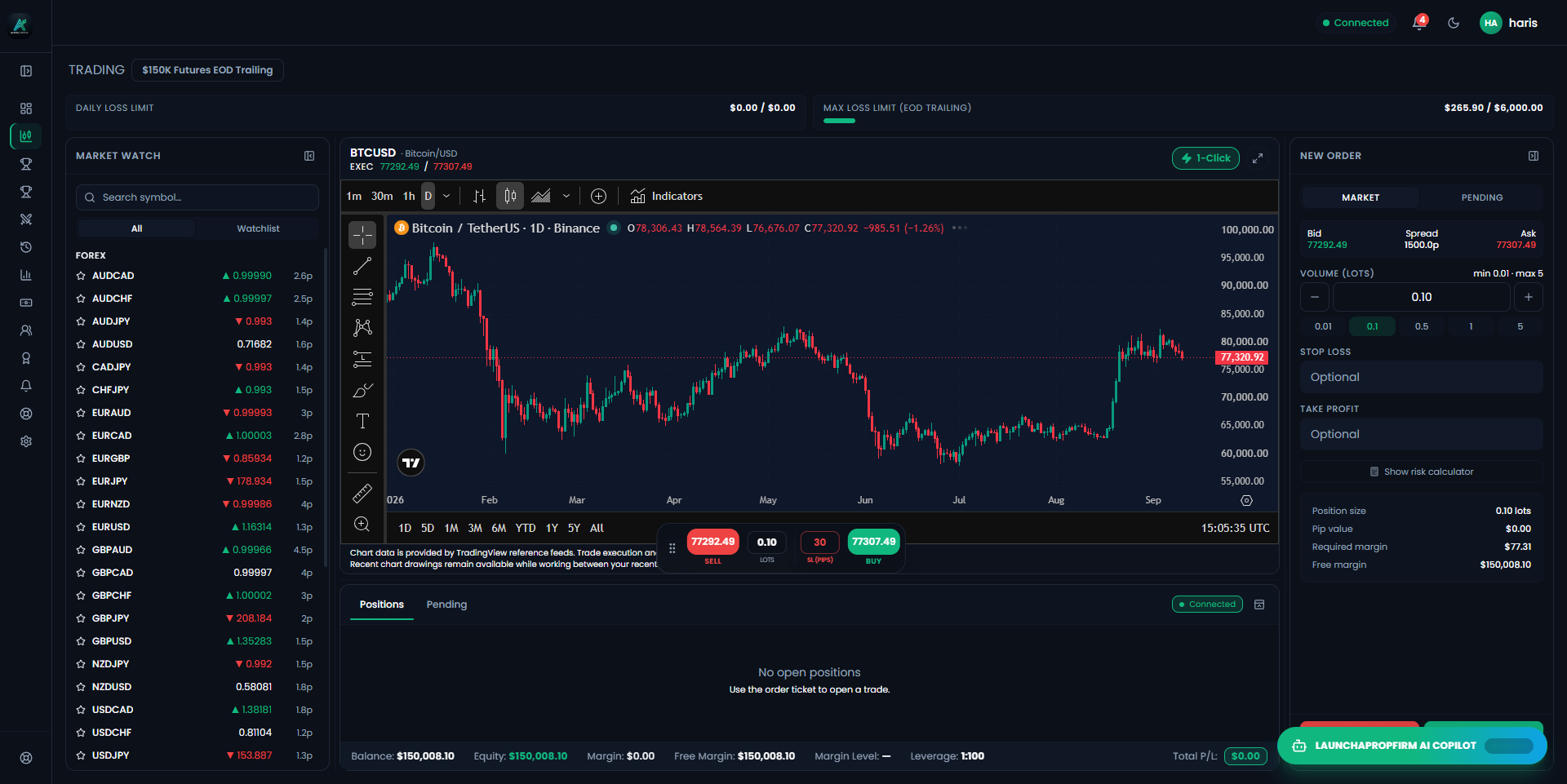Star the USDJPY symbol
This screenshot has width=1567, height=784.
[x=81, y=755]
